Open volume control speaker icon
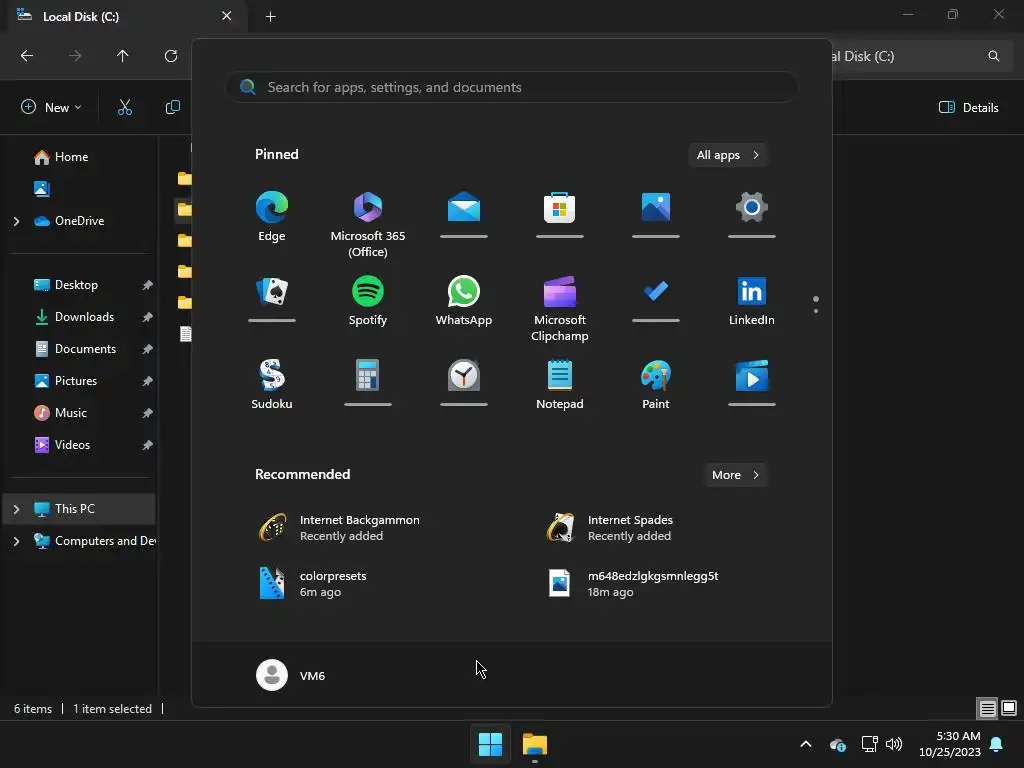Screen dimensions: 1024x768 point(893,744)
